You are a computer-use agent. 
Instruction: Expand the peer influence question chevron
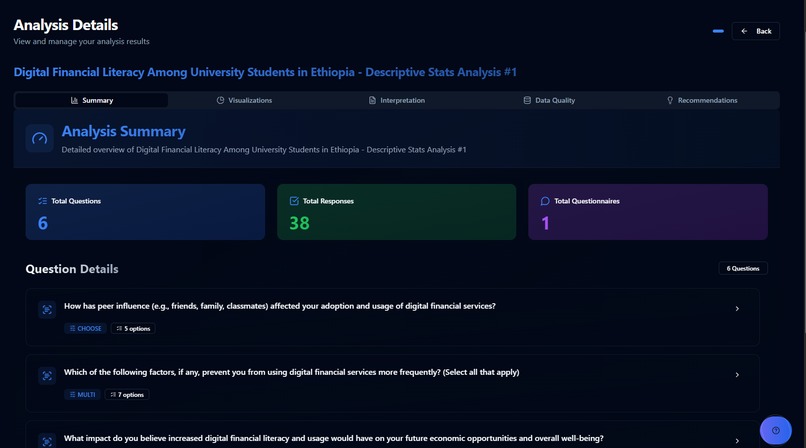(737, 309)
